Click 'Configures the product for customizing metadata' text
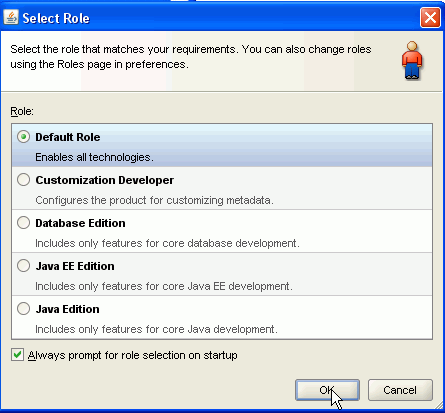Screen dimensions: 445x413 [x=154, y=200]
